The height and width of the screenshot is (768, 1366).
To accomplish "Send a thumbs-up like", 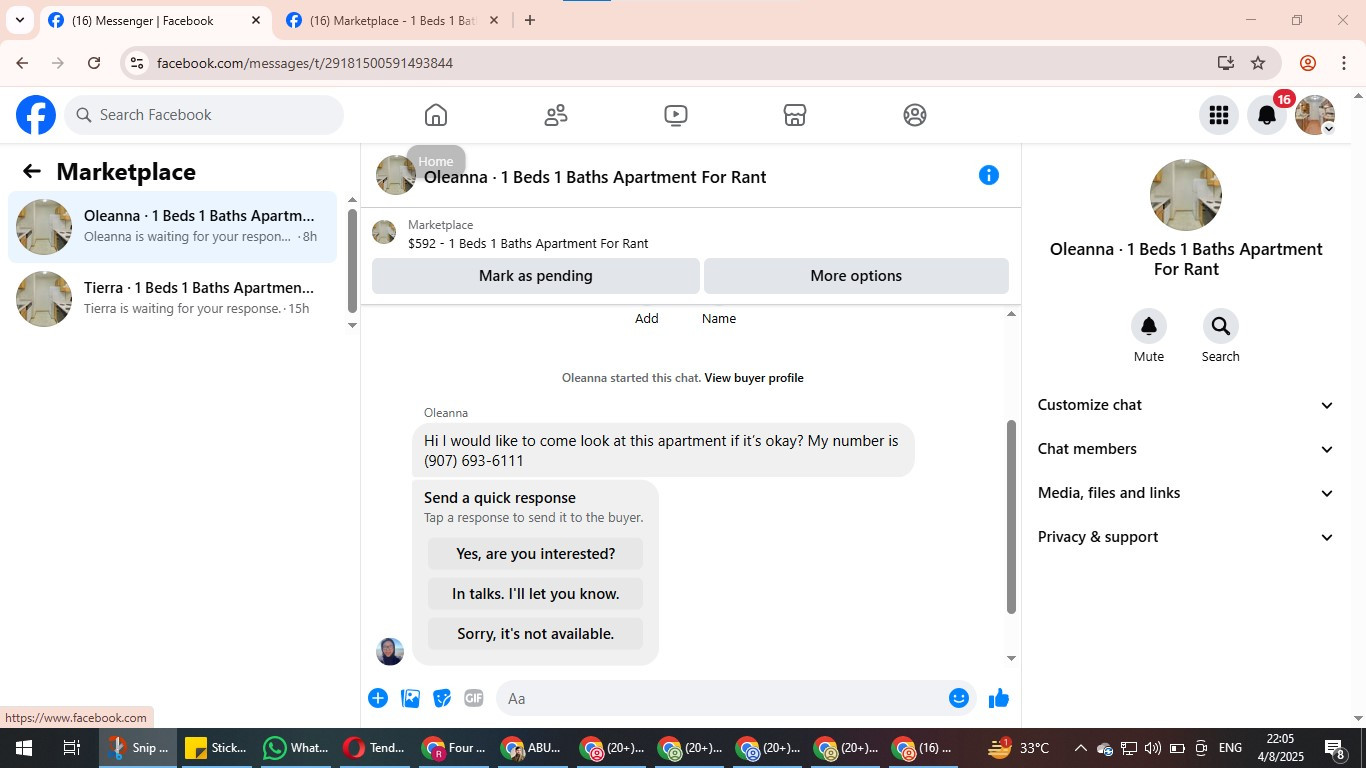I will [x=999, y=698].
